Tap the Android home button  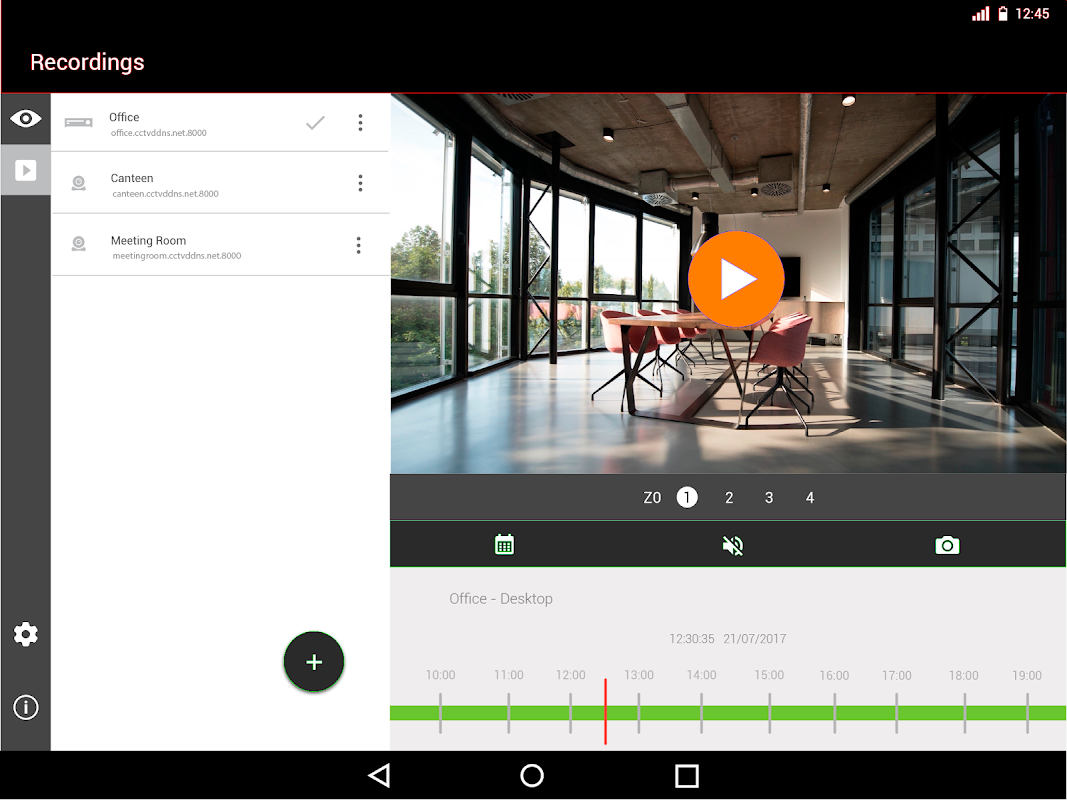coord(532,776)
